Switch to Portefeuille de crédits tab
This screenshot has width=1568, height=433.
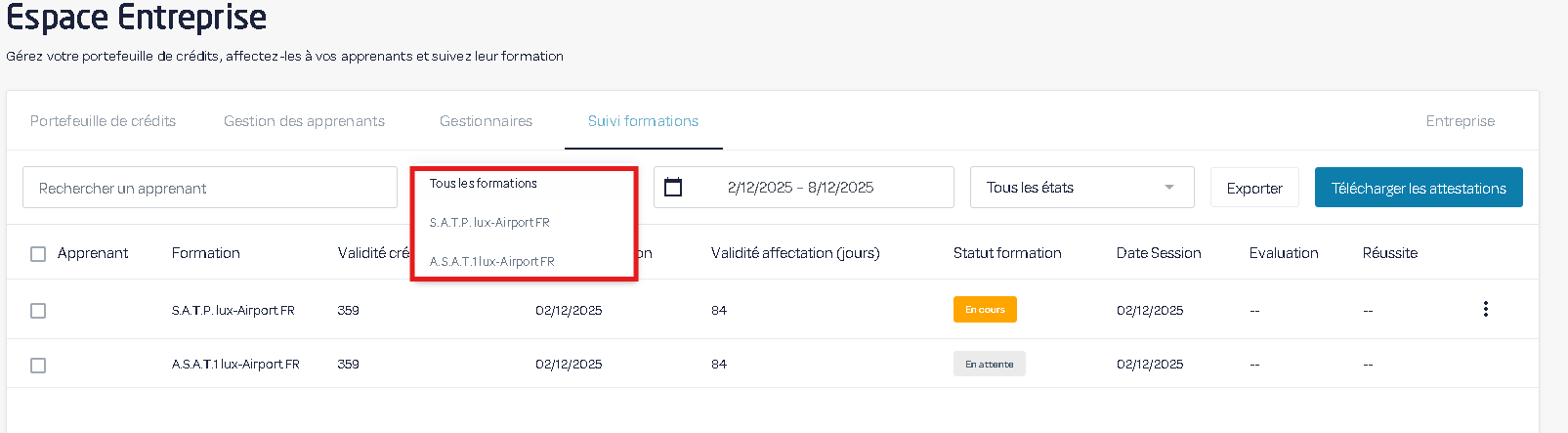(103, 121)
